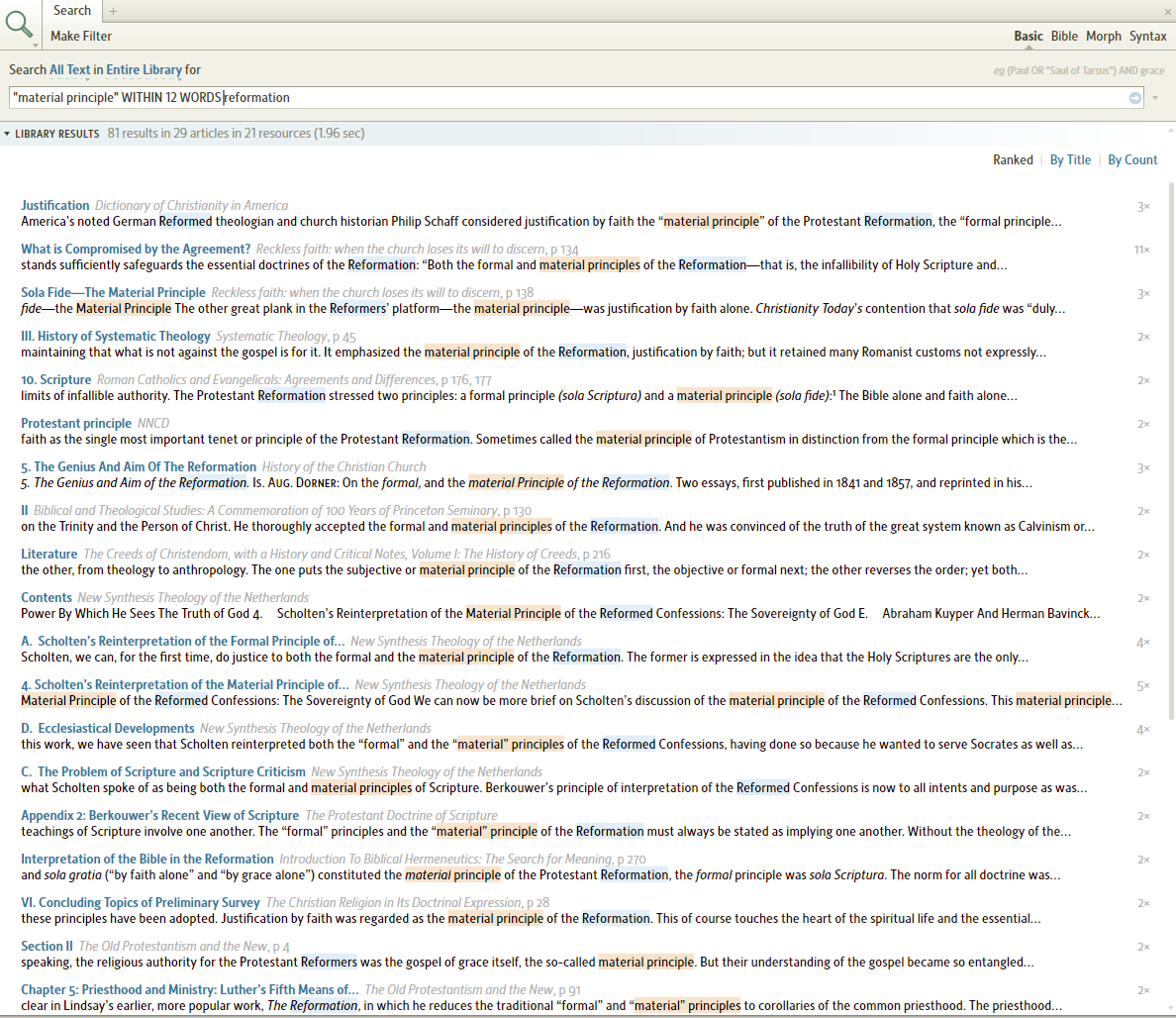This screenshot has height=1018, width=1176.
Task: Open the 10. Scripture result
Action: (x=56, y=379)
